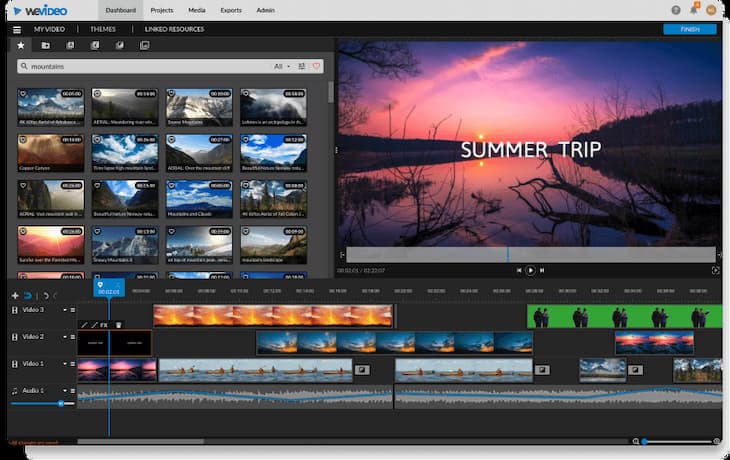Screen dimensions: 730x460
Task: Toggle the blue snapping magnet icon
Action: tap(28, 296)
